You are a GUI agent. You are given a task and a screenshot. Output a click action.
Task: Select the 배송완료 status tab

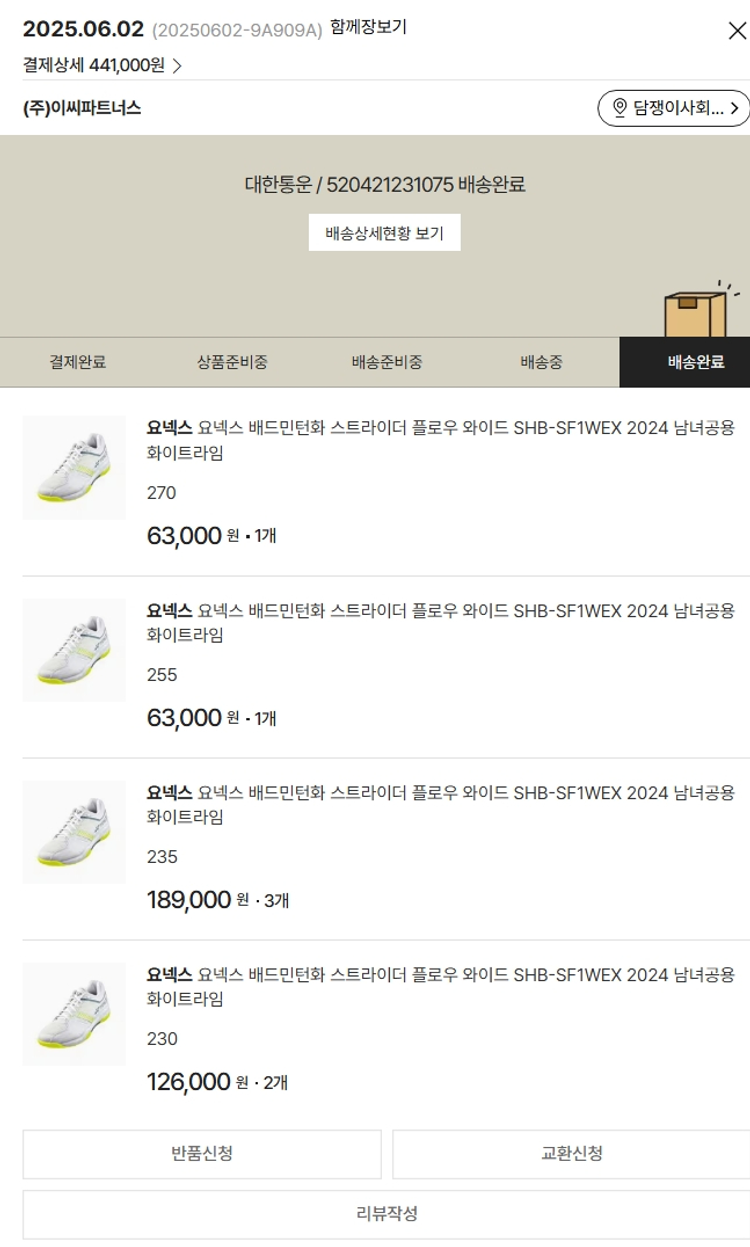(695, 362)
